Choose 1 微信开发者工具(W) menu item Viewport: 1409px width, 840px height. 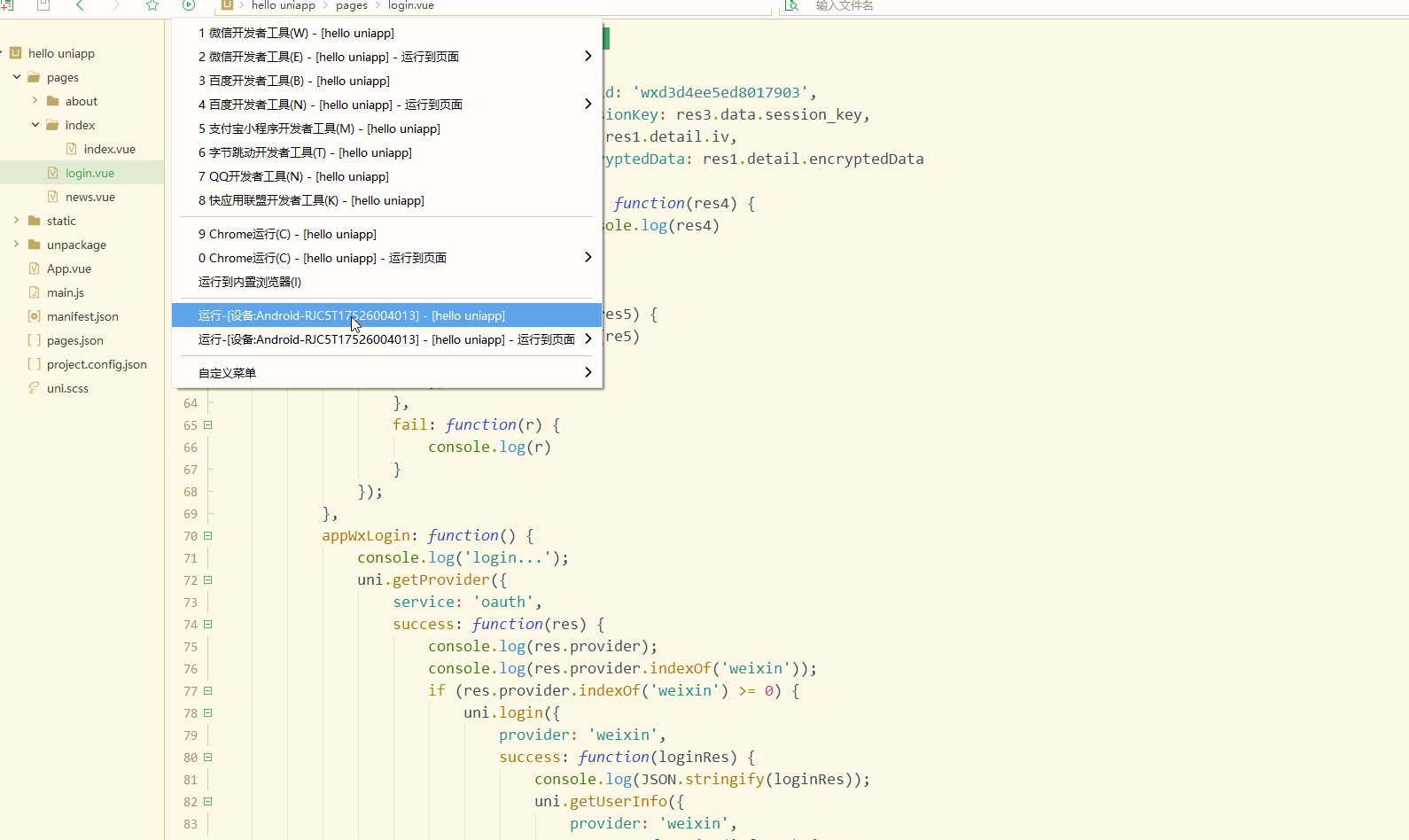click(386, 33)
